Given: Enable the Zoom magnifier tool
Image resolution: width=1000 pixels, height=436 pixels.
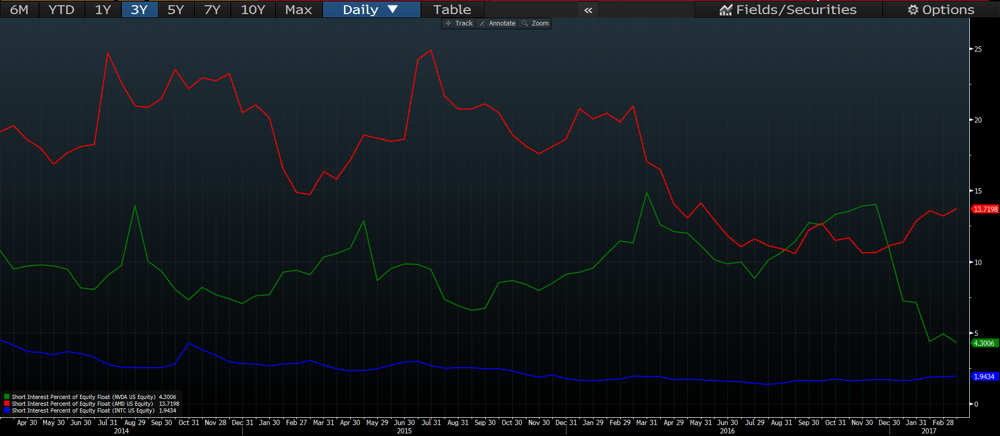Looking at the screenshot, I should (535, 23).
